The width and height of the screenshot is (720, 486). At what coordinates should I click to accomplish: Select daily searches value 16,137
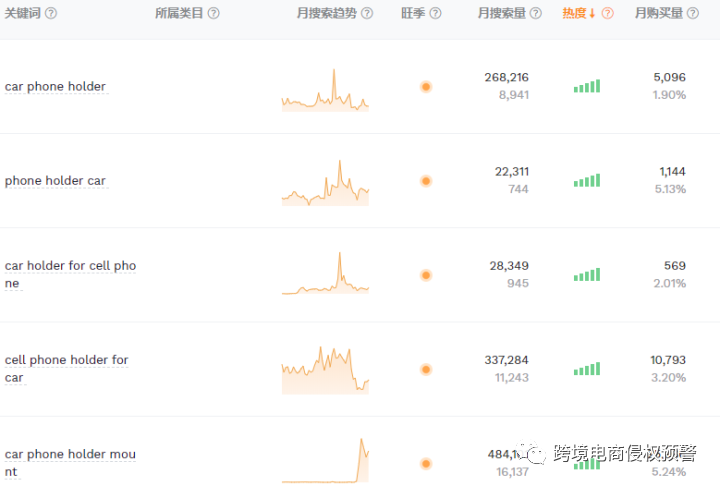pyautogui.click(x=512, y=472)
